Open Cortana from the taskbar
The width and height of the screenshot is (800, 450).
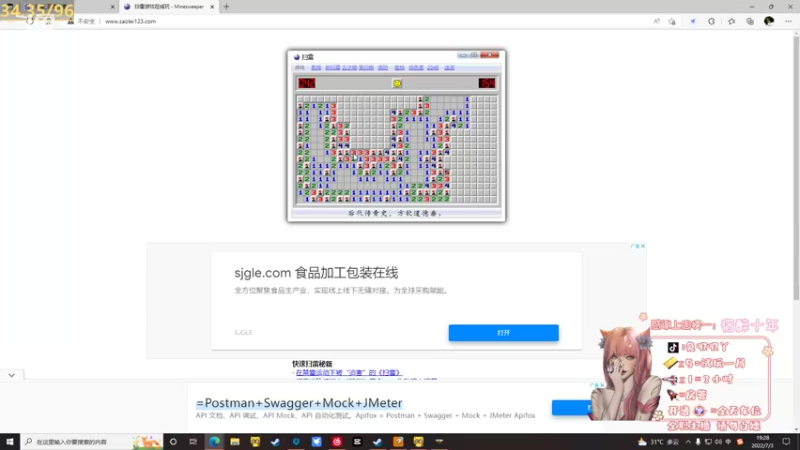point(173,442)
